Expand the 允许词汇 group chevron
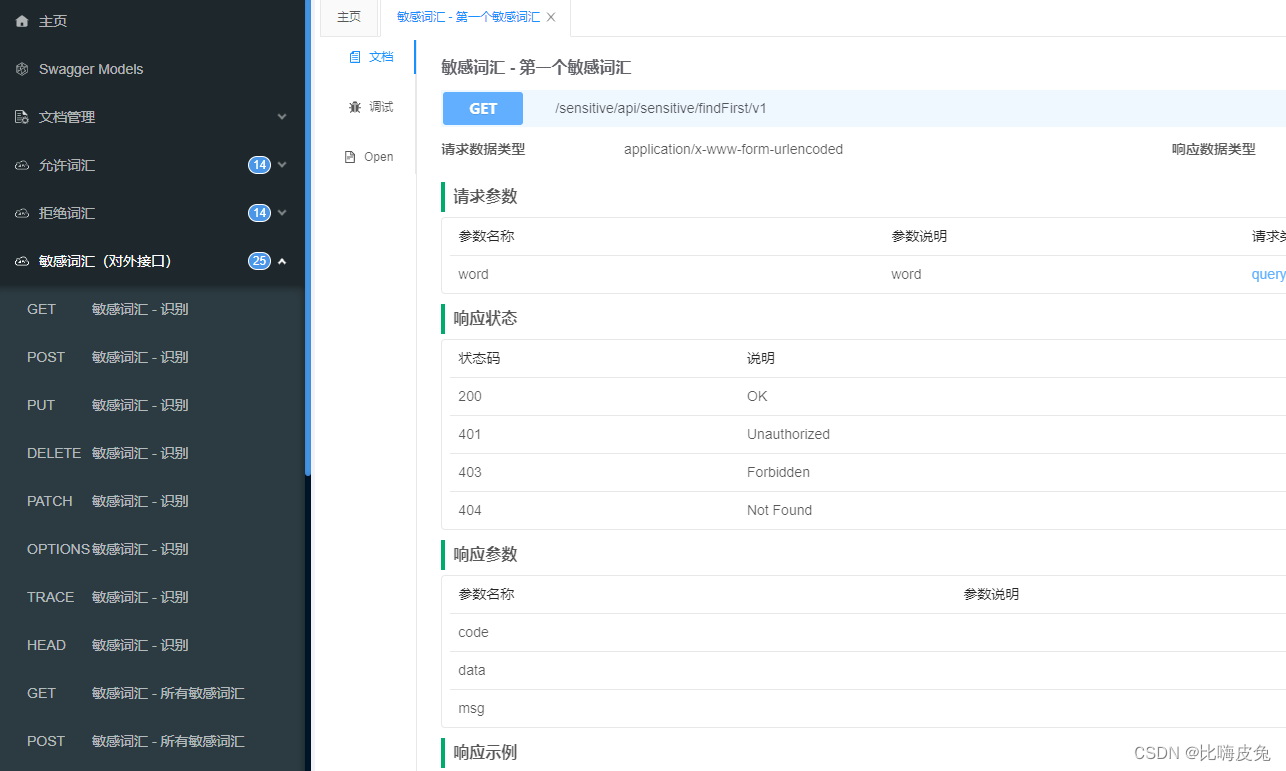This screenshot has height=771, width=1286. tap(282, 165)
